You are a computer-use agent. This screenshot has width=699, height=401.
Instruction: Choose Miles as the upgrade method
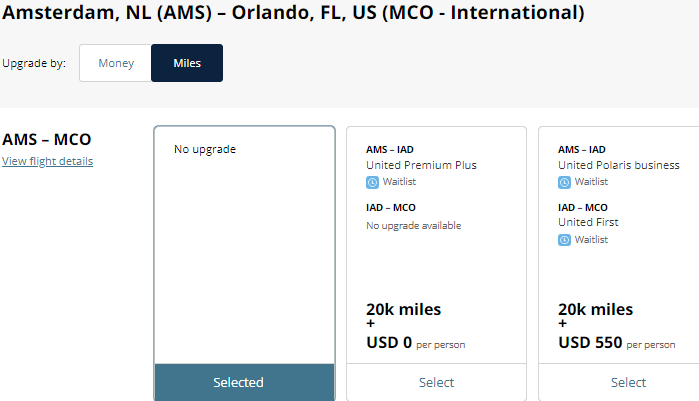pos(187,63)
